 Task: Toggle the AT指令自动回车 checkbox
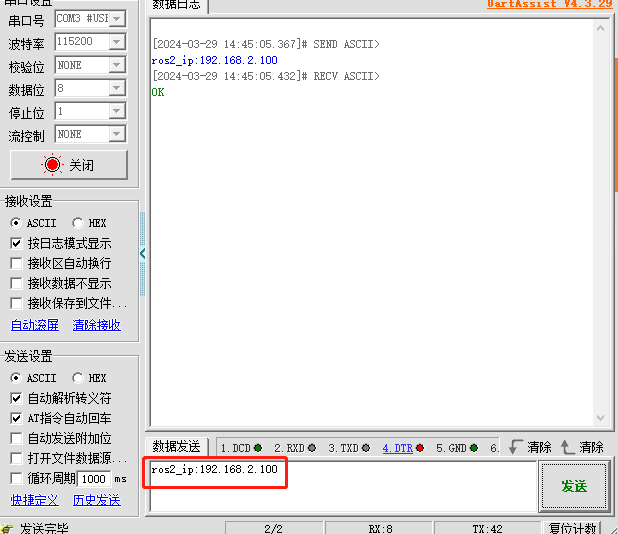(16, 418)
